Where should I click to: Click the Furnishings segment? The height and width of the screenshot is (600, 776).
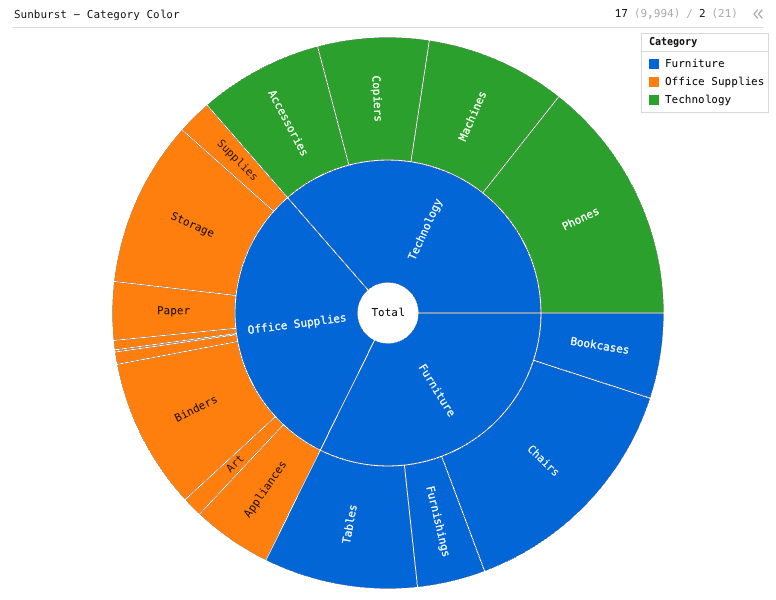pos(439,520)
